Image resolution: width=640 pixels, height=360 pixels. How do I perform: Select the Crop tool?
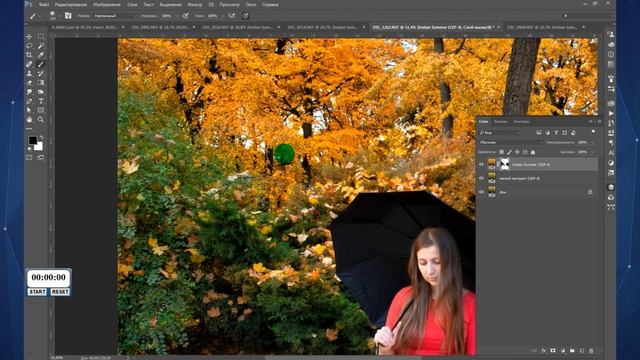click(x=29, y=55)
